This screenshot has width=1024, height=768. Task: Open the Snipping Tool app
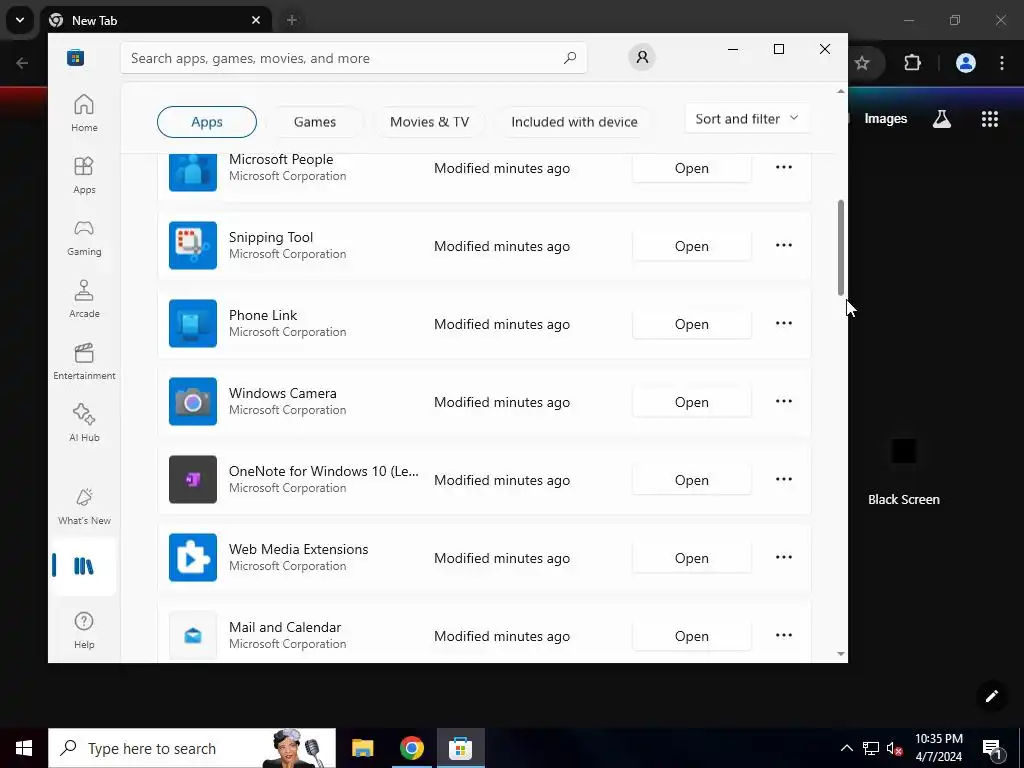(692, 246)
